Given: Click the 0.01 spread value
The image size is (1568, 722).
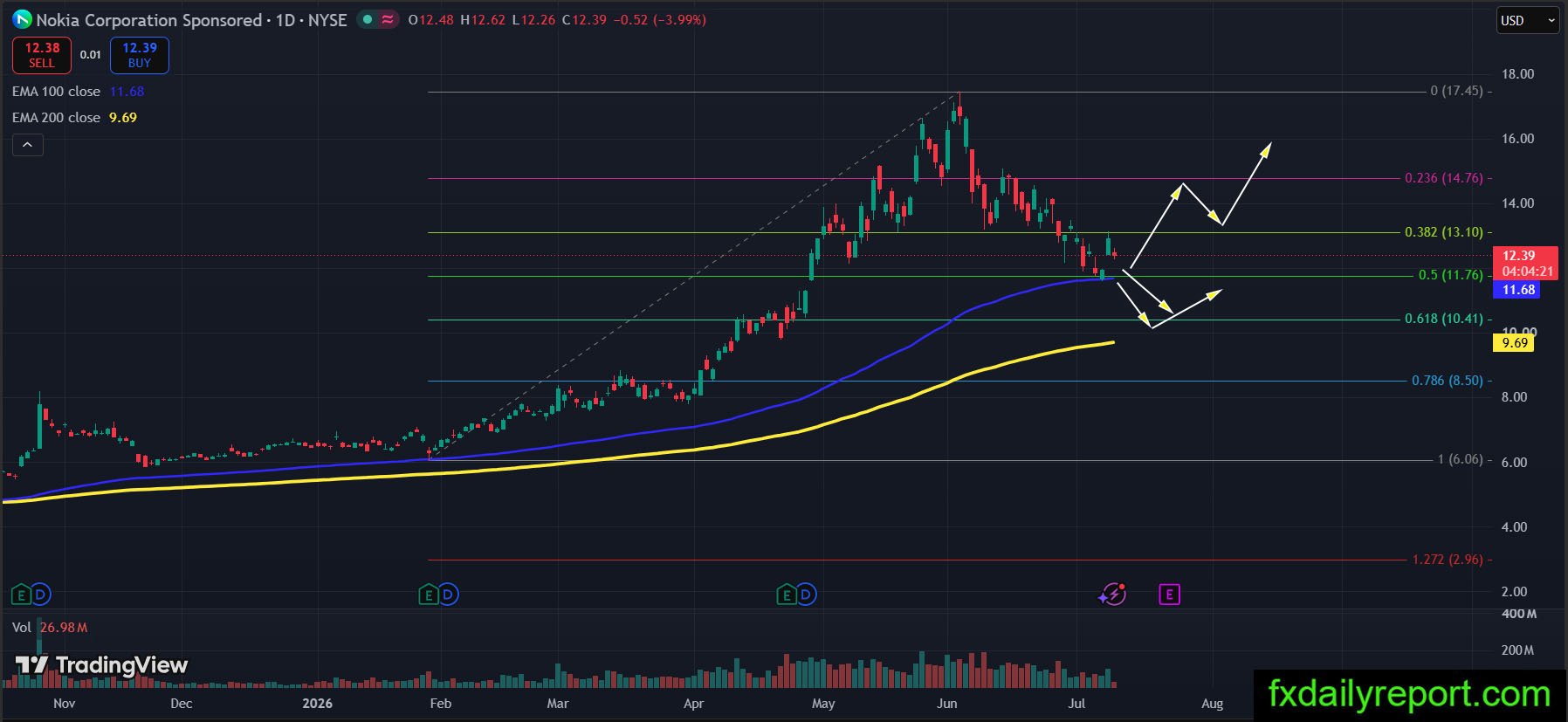Looking at the screenshot, I should coord(91,54).
